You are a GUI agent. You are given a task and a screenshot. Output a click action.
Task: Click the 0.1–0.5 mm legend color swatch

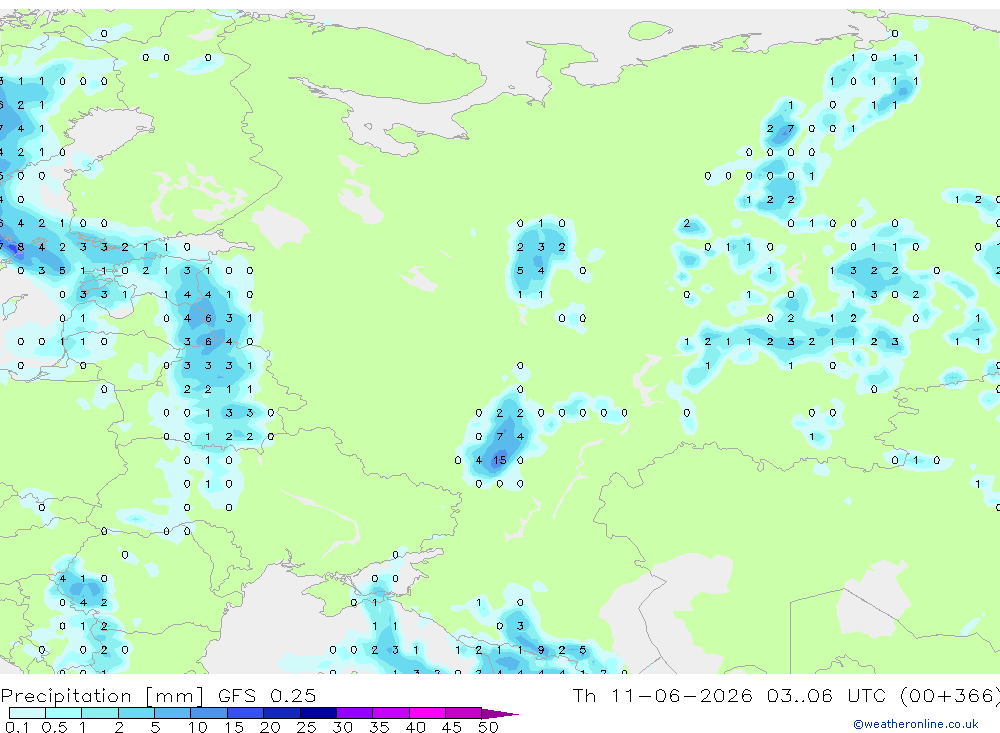pyautogui.click(x=27, y=713)
